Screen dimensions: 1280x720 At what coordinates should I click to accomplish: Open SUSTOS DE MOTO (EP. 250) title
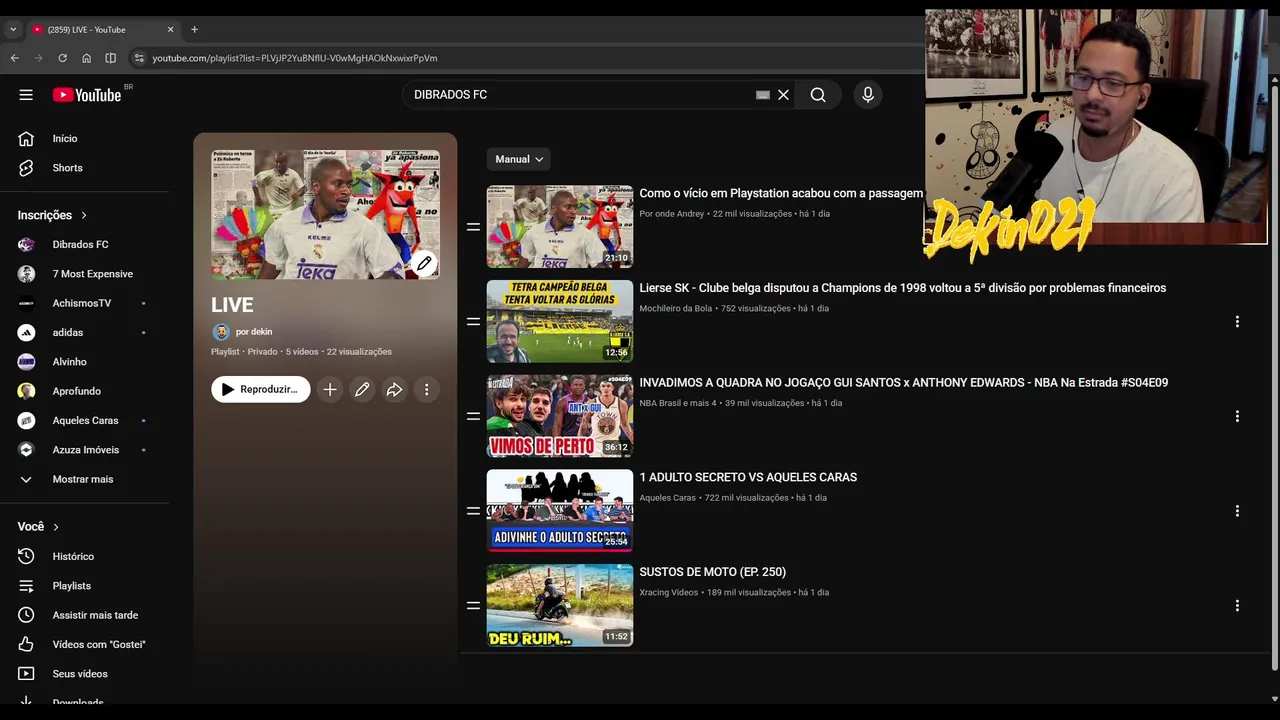click(x=713, y=572)
